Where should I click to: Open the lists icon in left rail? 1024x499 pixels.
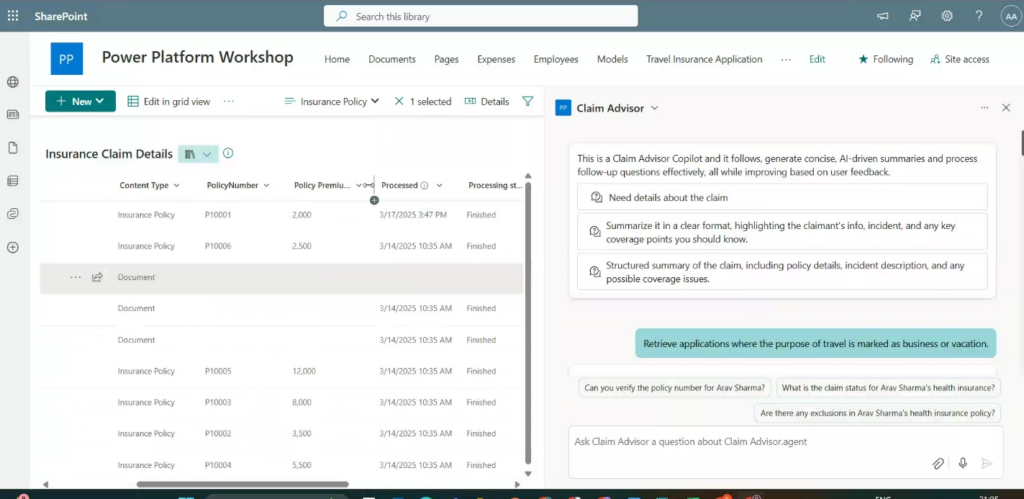pos(12,181)
